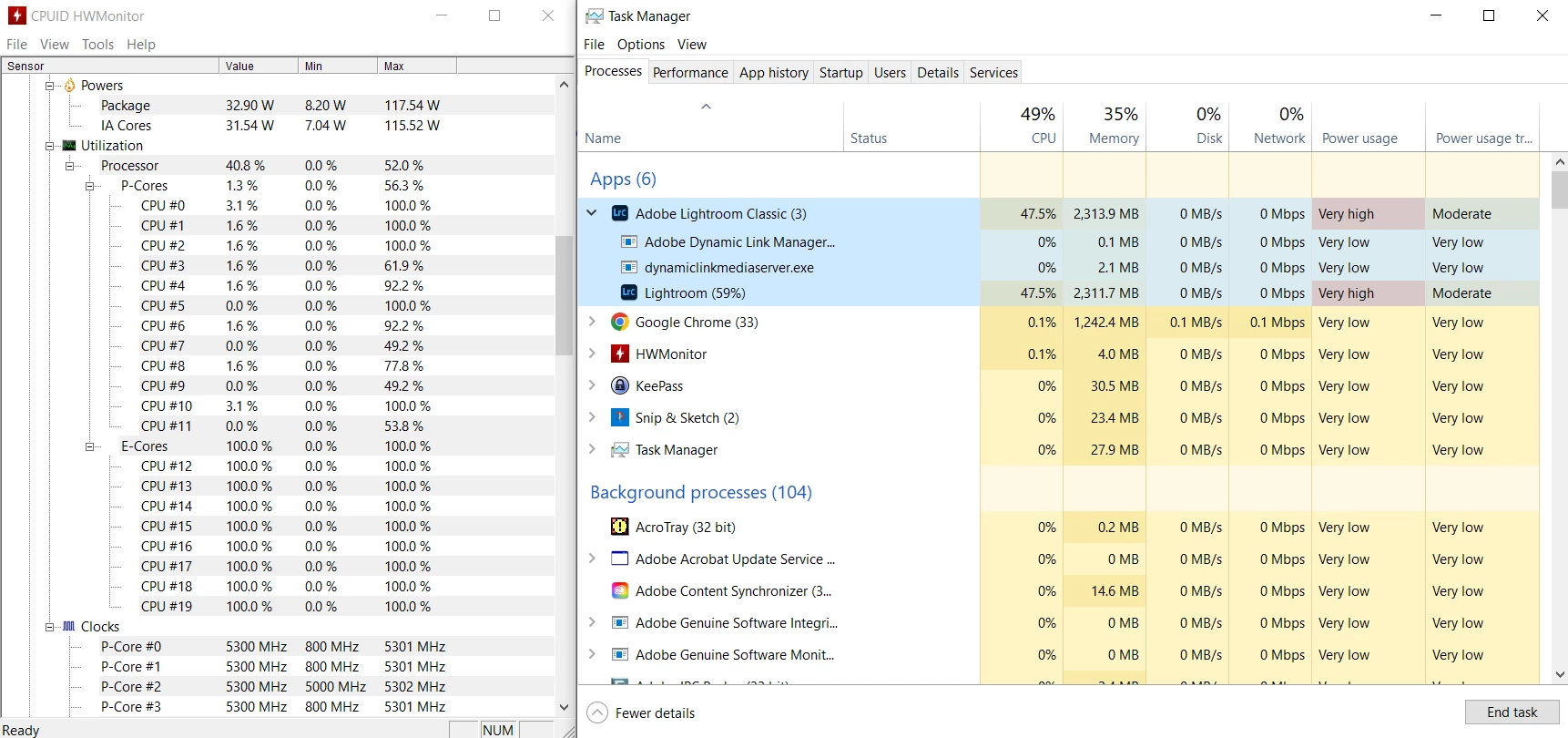Select the IA Cores power row
The height and width of the screenshot is (738, 1568).
click(279, 126)
